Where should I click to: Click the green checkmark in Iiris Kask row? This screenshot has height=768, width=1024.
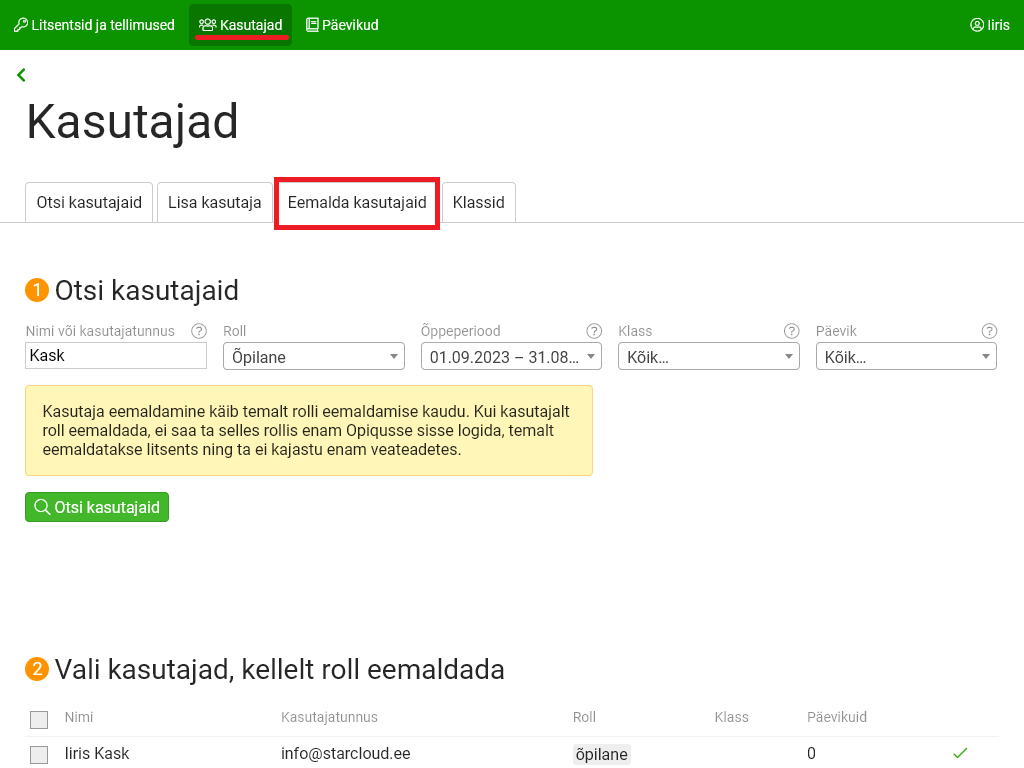pyautogui.click(x=960, y=753)
